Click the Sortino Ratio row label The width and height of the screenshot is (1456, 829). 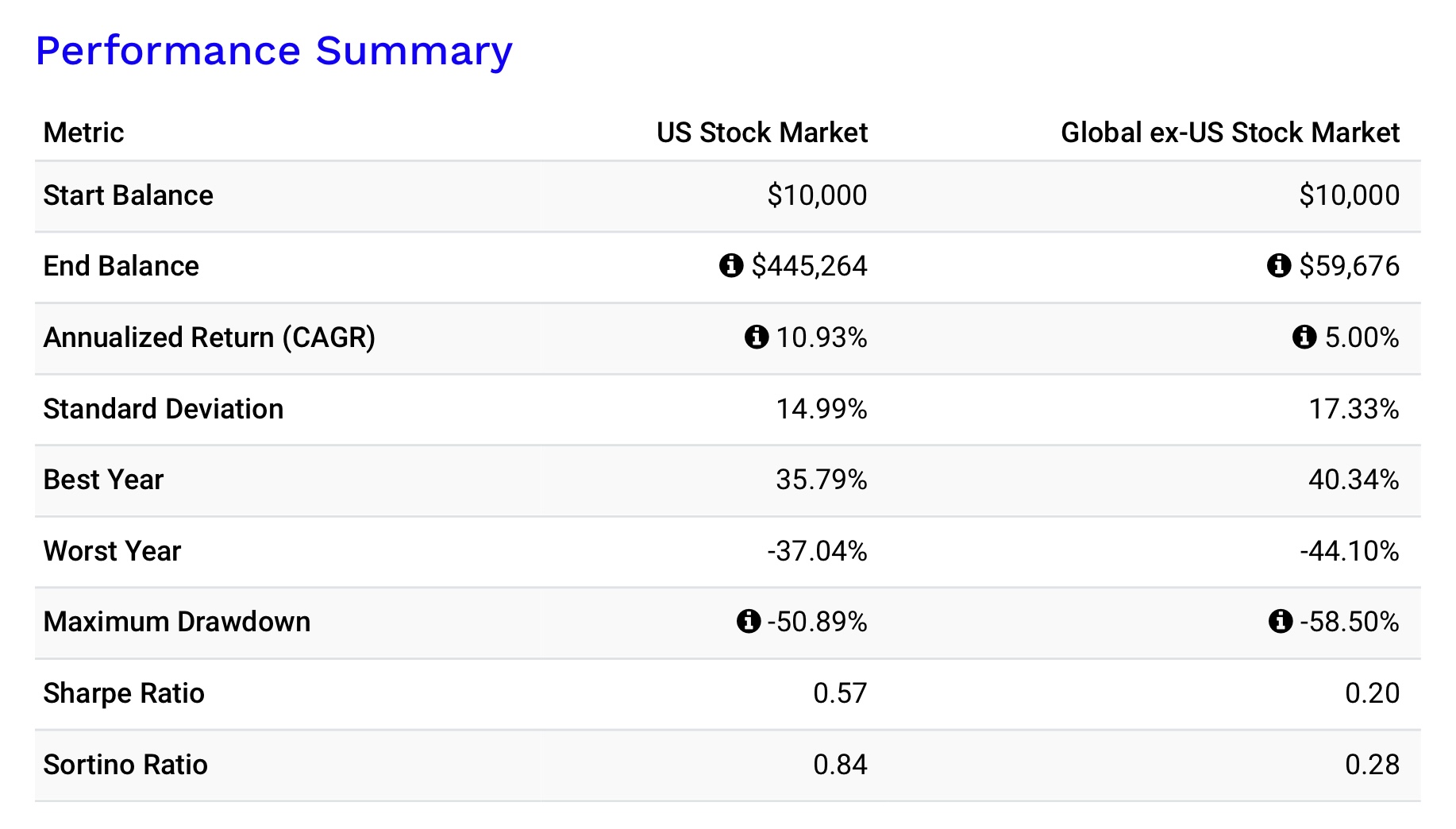coord(125,765)
